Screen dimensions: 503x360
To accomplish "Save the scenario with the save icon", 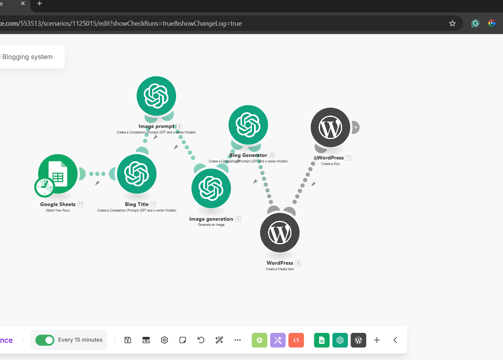I will [x=128, y=340].
